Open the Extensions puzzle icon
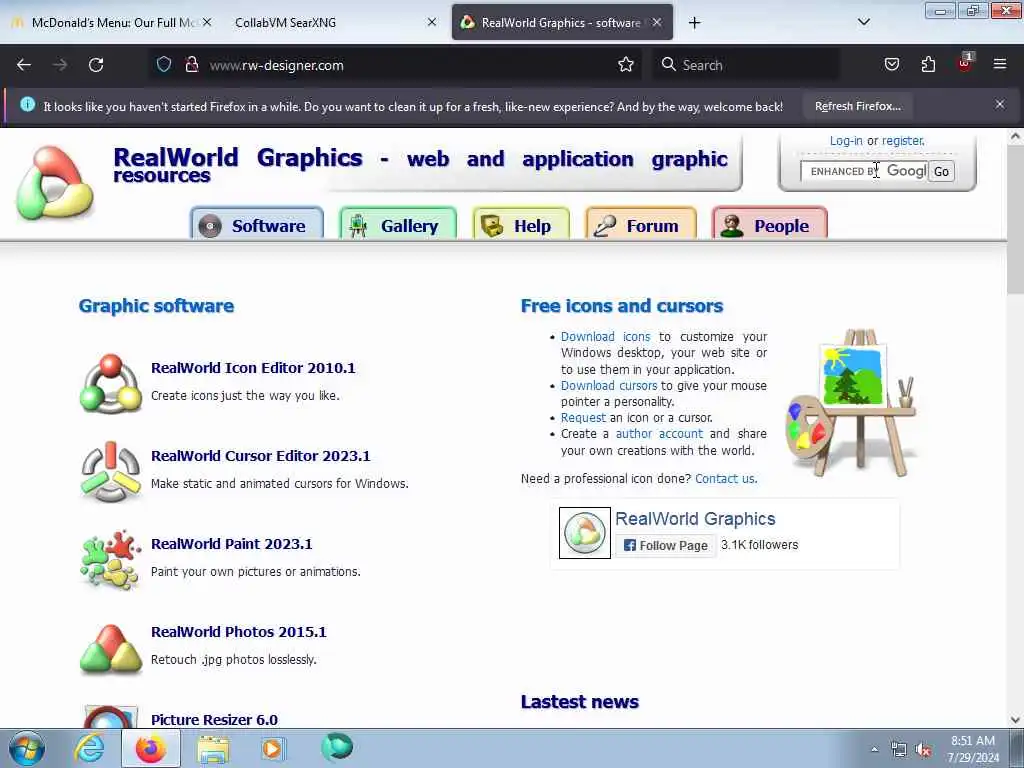1024x768 pixels. 928,65
